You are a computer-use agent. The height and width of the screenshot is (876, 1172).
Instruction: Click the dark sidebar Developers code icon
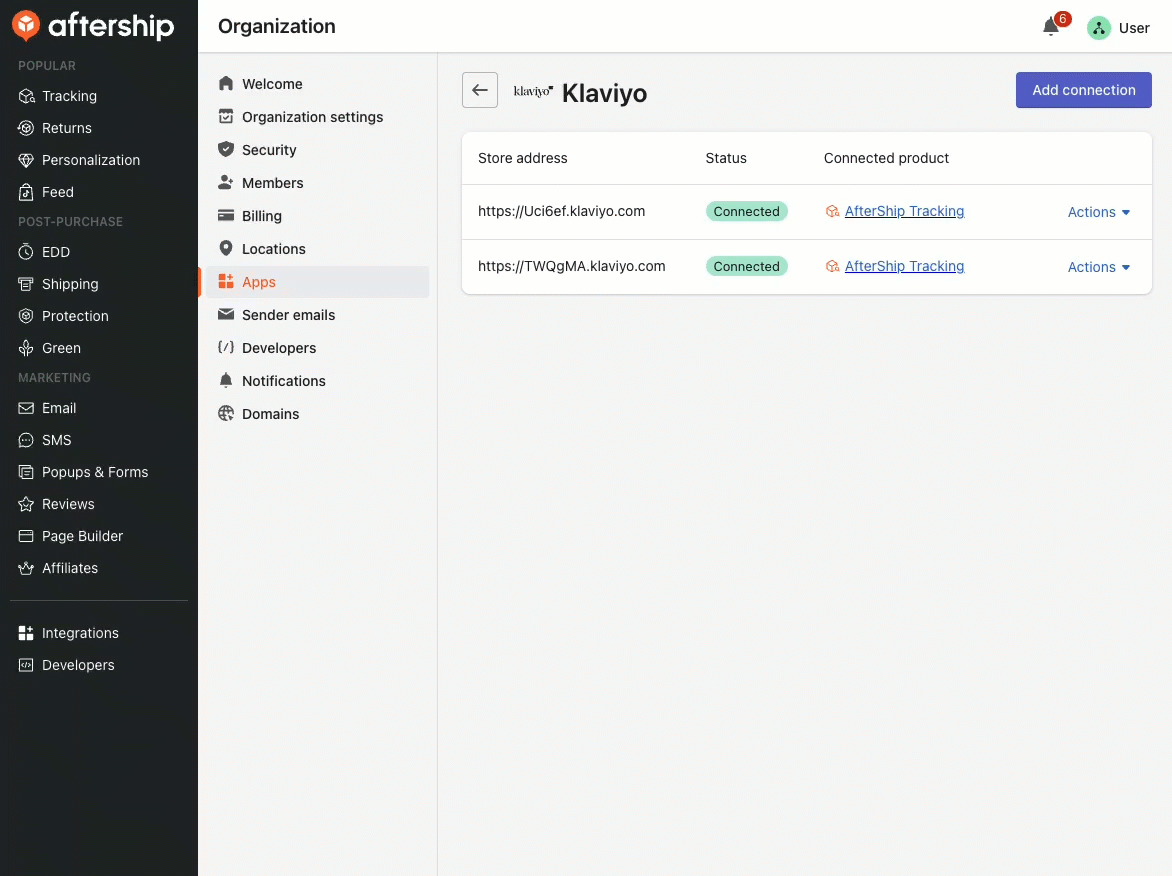tap(26, 665)
